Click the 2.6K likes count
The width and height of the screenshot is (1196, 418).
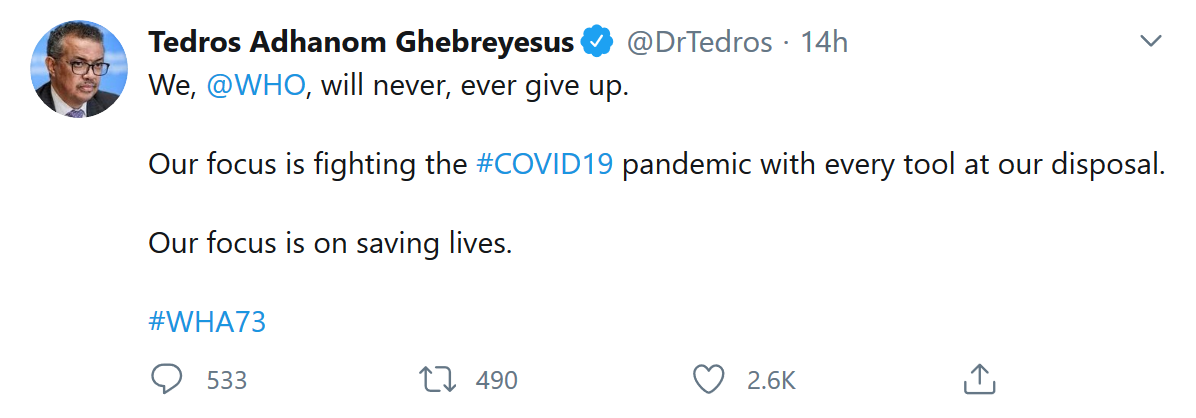pyautogui.click(x=771, y=380)
